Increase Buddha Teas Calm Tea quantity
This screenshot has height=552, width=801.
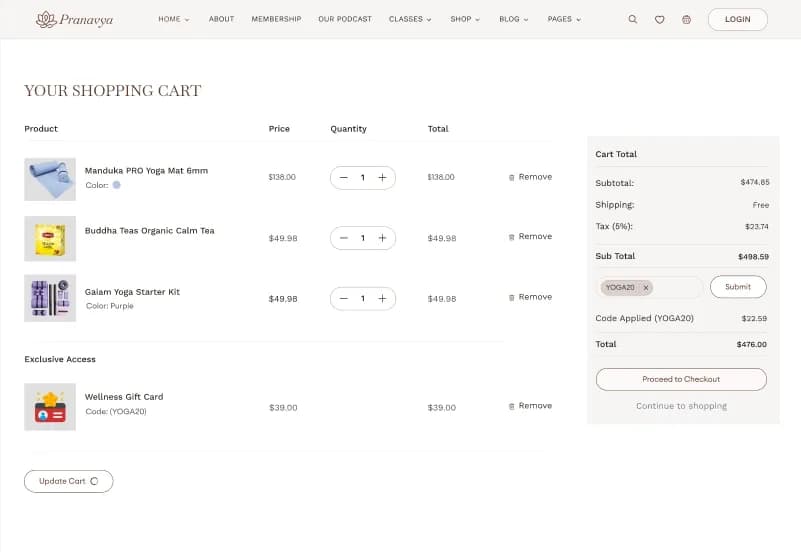(382, 238)
